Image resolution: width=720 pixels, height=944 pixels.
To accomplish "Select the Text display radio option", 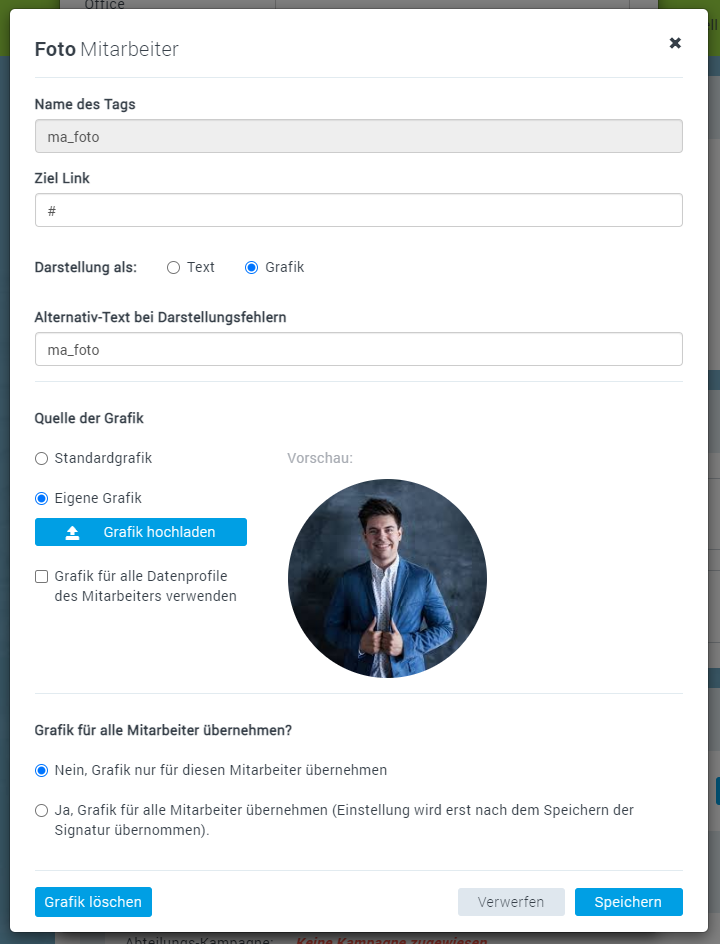I will point(173,268).
